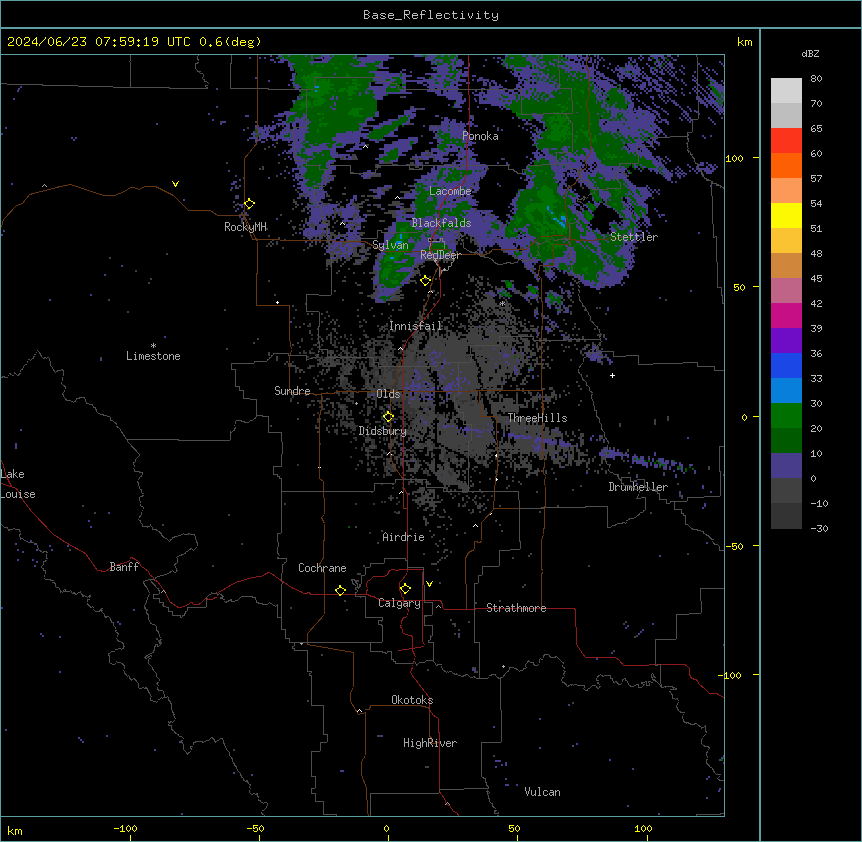Select the Blackfalds label
Viewport: 862px width, 842px height.
pos(441,223)
